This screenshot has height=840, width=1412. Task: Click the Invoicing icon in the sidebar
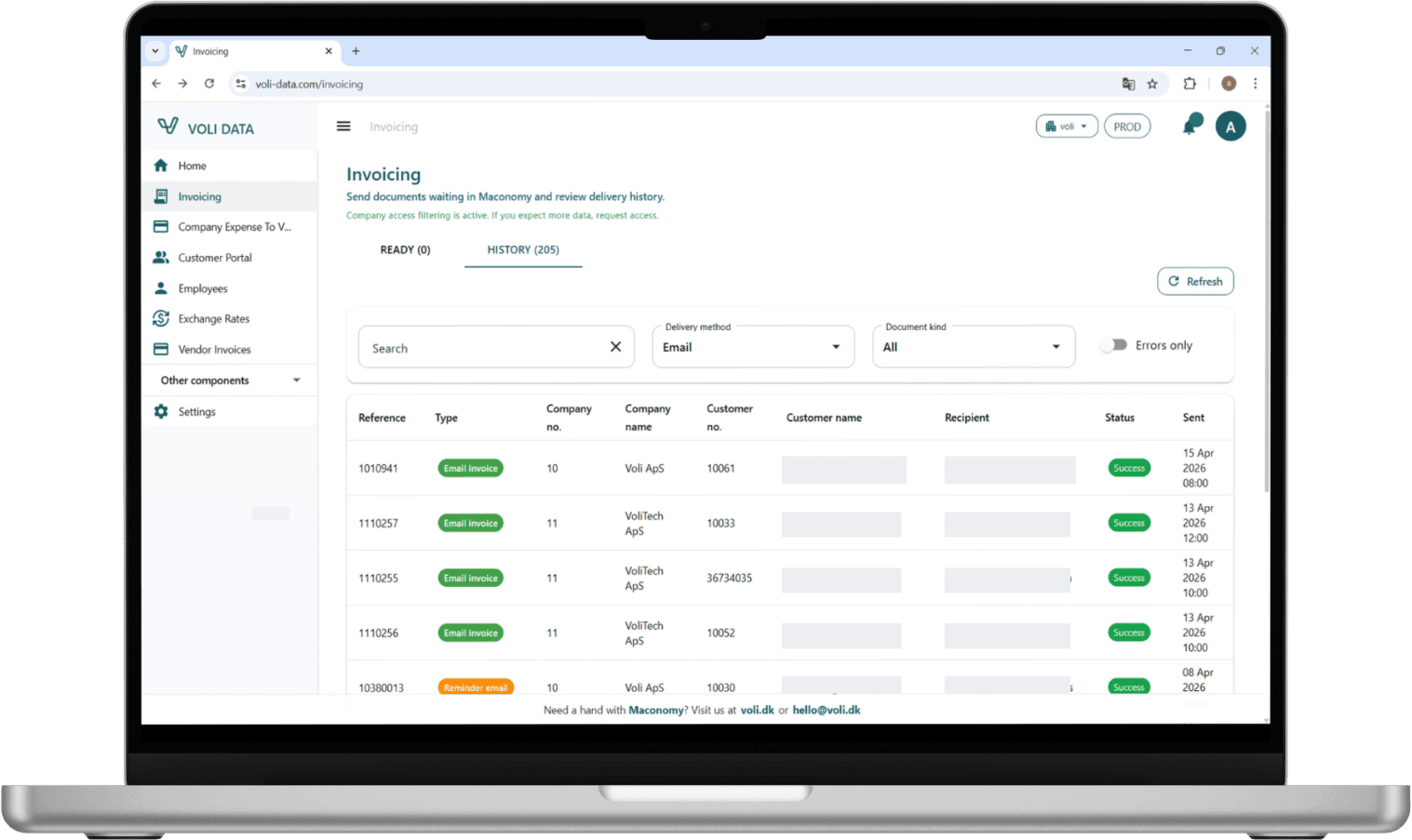(161, 196)
